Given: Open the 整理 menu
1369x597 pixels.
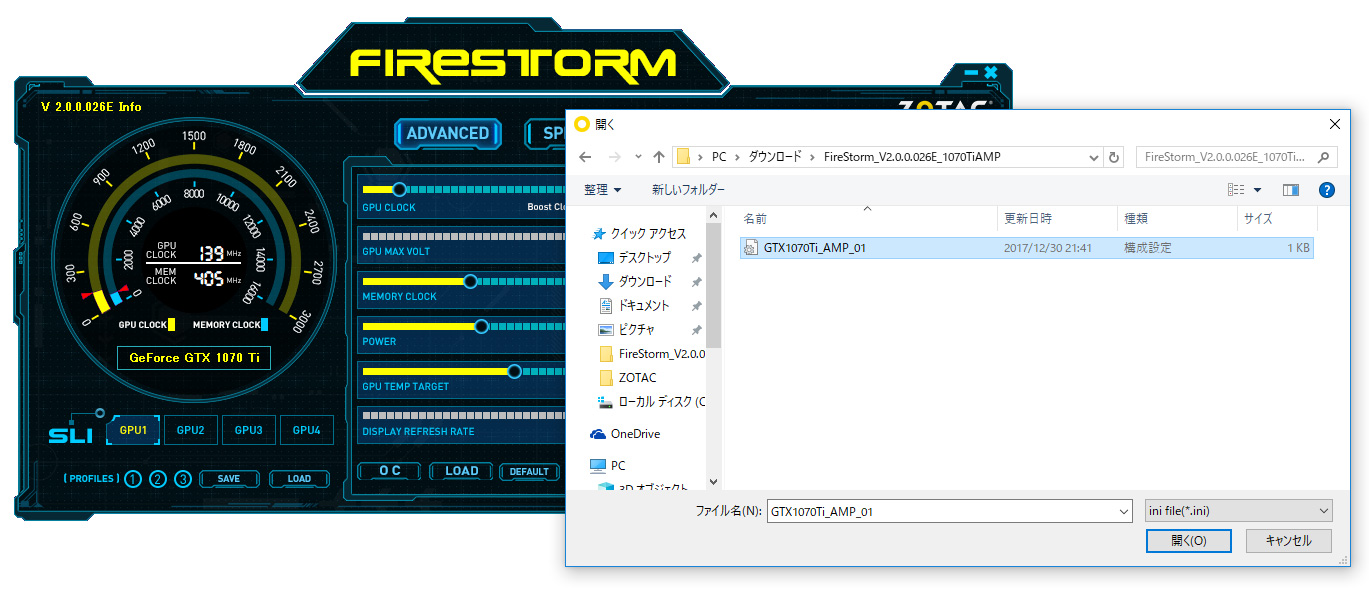Looking at the screenshot, I should (603, 189).
